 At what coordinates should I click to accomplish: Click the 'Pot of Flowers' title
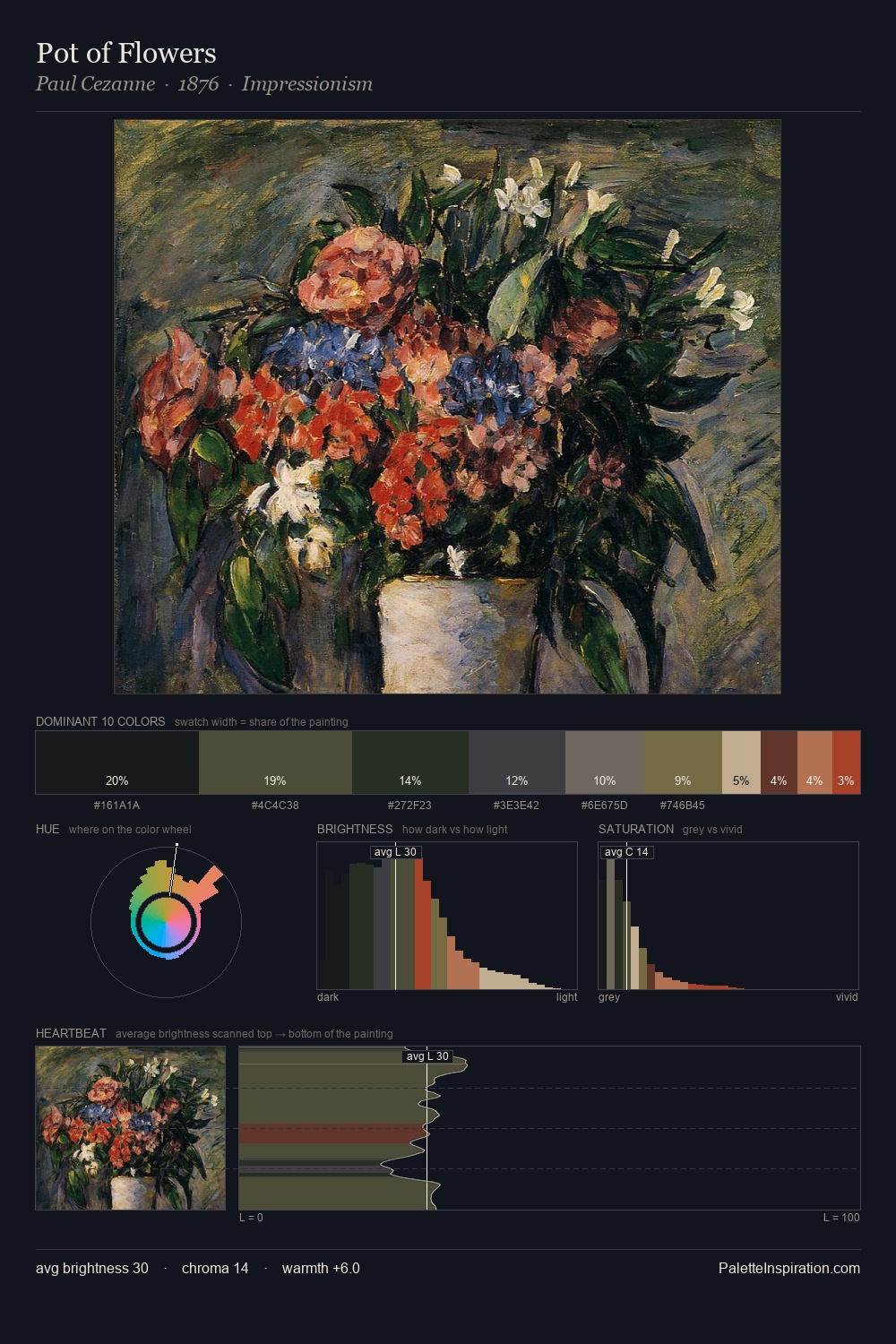[x=126, y=53]
